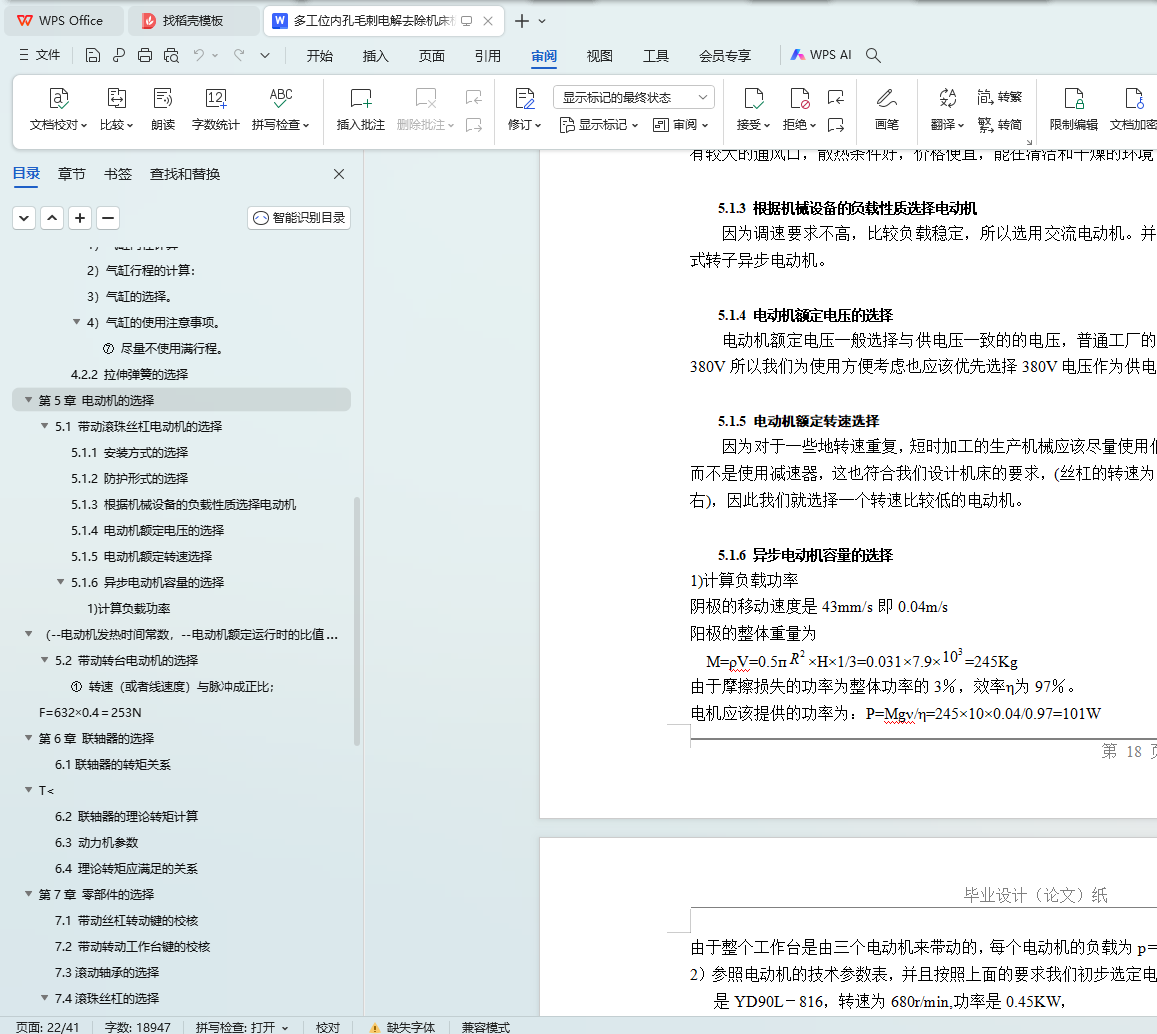Open the 审阅 pane dropdown in ribbon

click(x=680, y=125)
